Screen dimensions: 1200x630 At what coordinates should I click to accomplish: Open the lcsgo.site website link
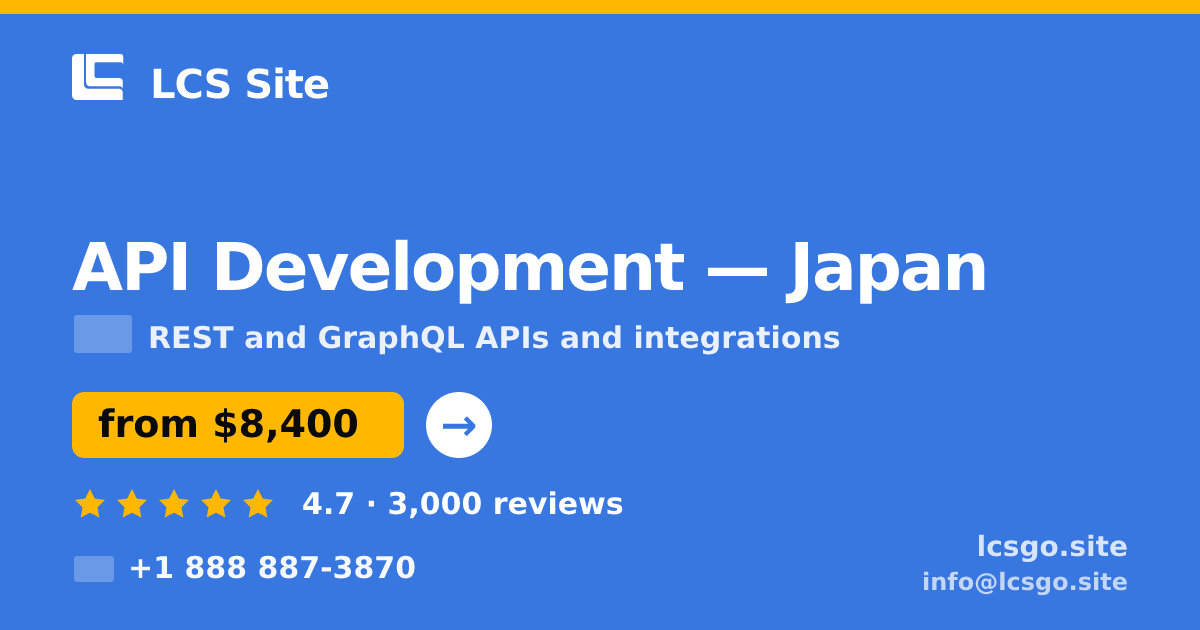1052,547
